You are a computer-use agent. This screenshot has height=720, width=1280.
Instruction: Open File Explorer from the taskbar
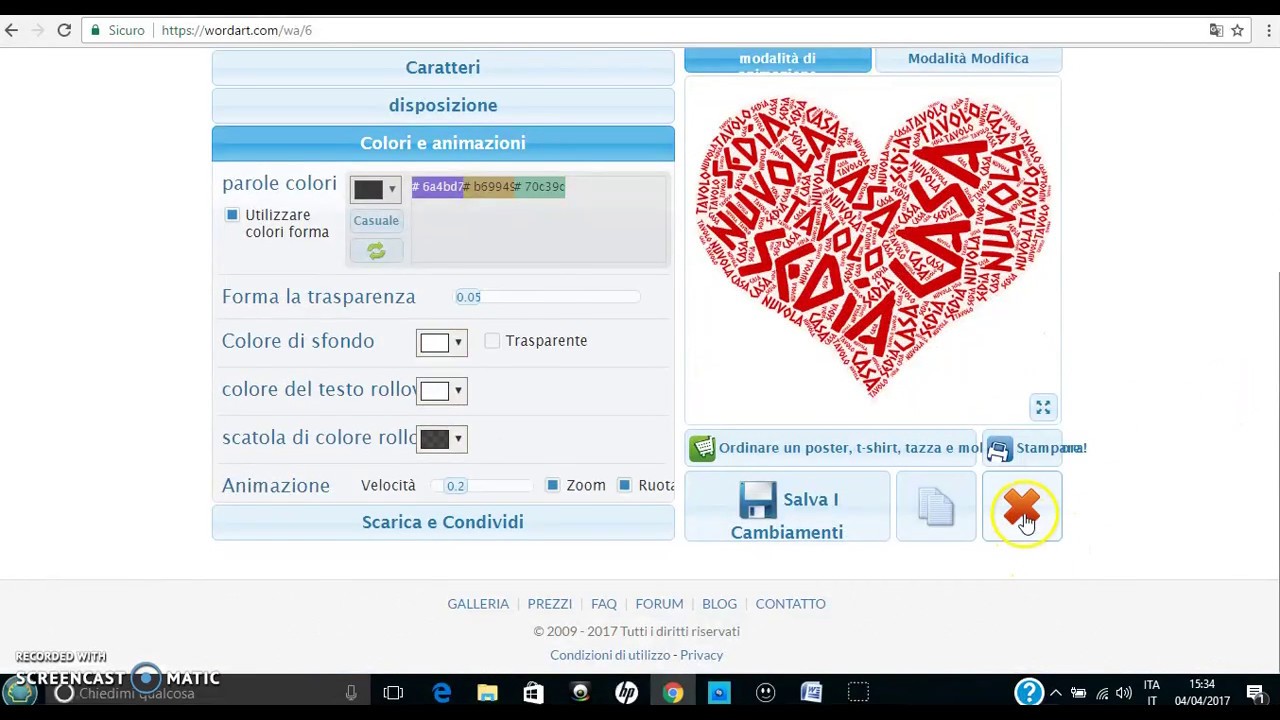coord(487,693)
